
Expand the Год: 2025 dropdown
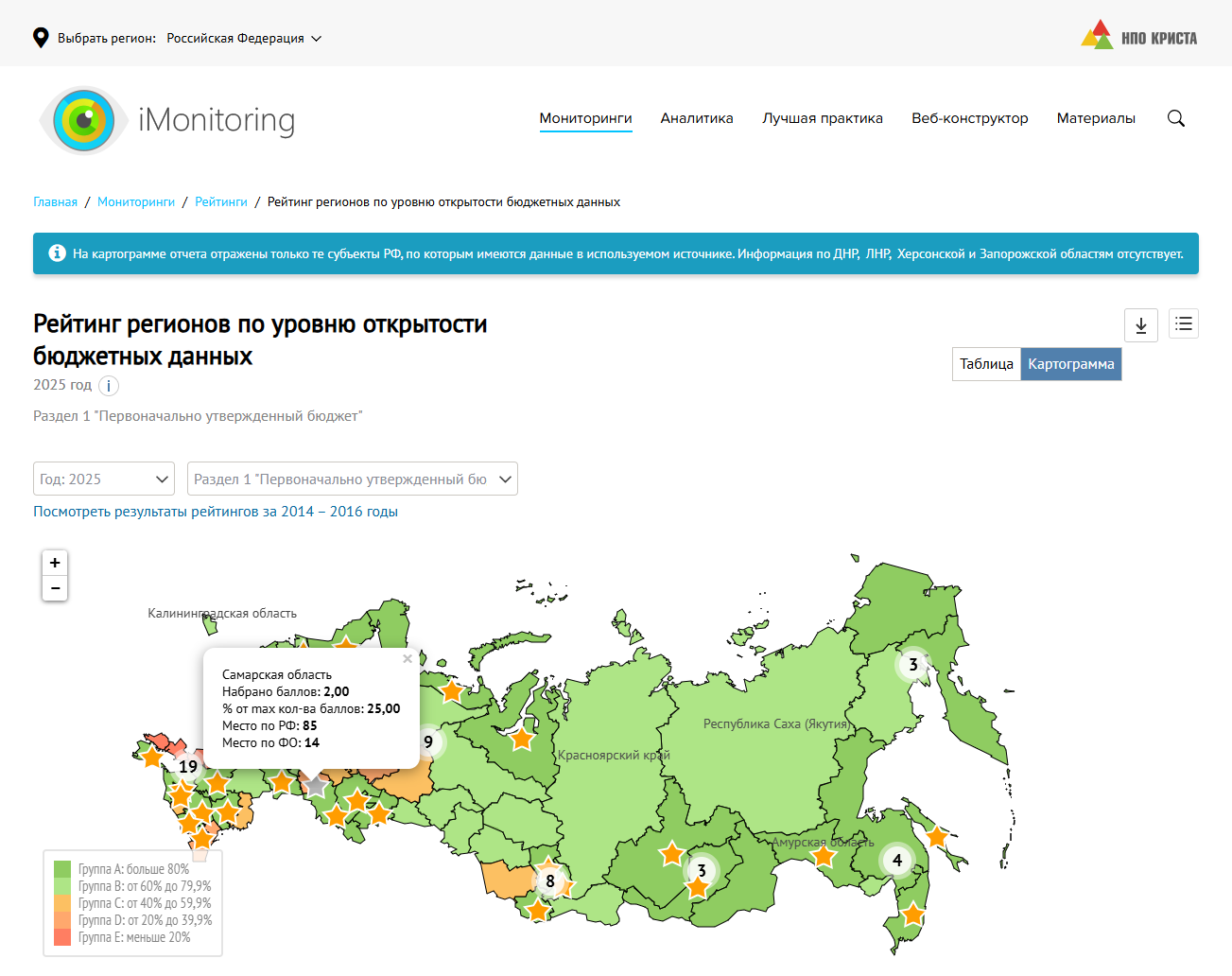click(x=104, y=479)
